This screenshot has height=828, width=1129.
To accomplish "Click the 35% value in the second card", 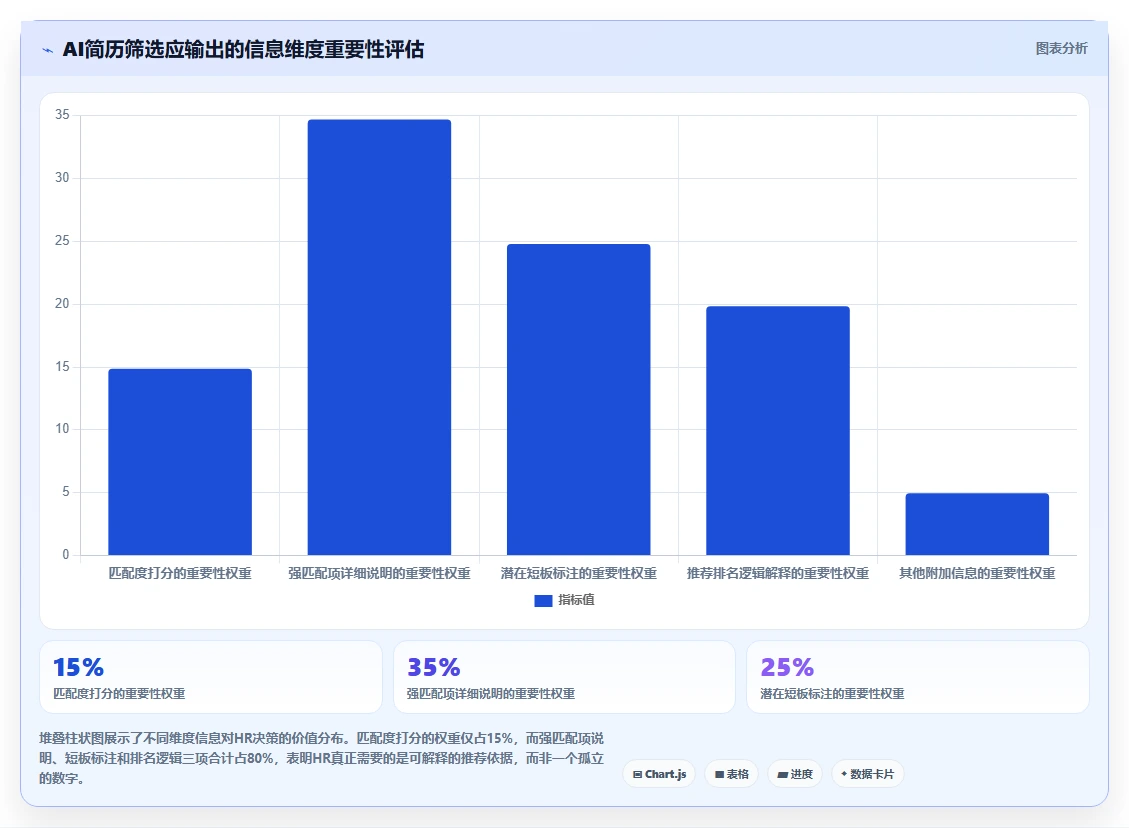I will pyautogui.click(x=433, y=667).
